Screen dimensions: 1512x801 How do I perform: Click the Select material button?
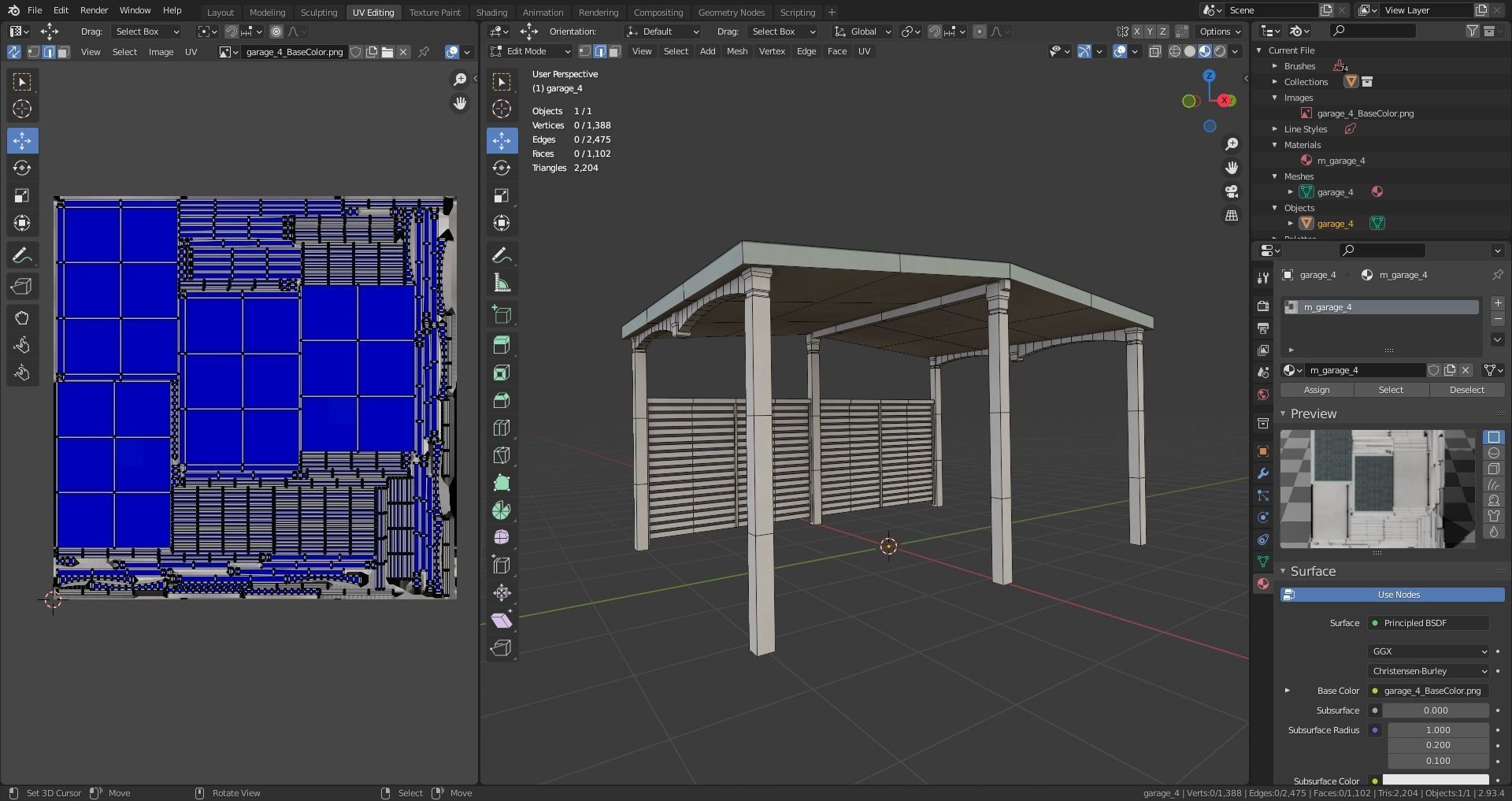(x=1391, y=390)
